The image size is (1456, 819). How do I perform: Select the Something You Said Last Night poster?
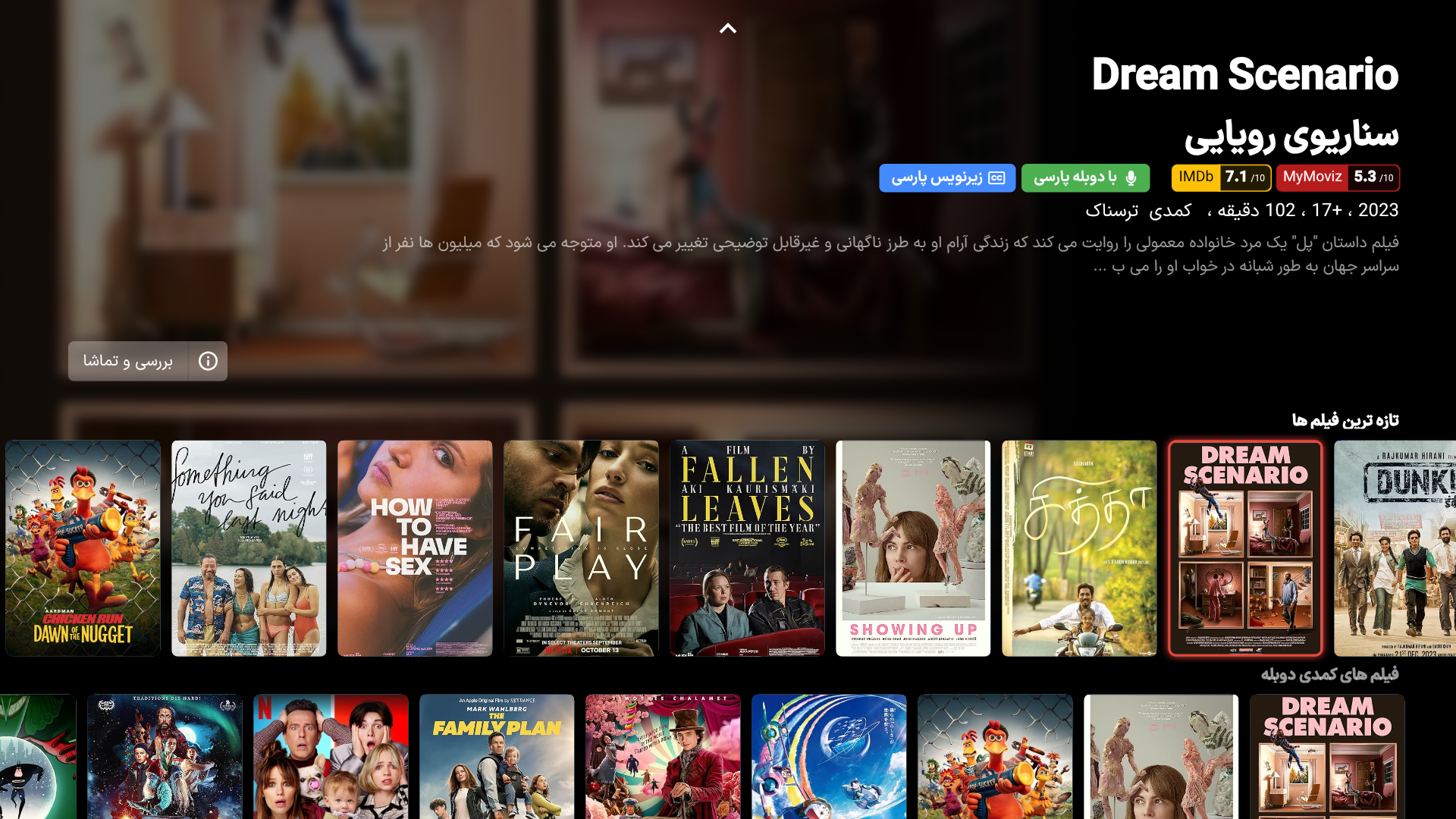(x=249, y=548)
